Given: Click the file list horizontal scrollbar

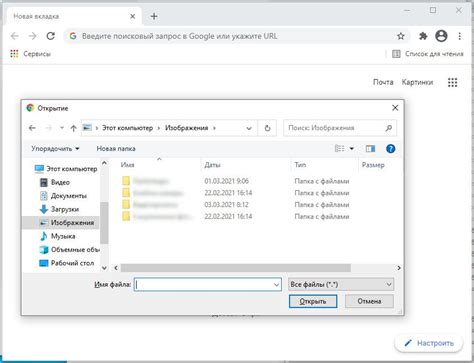Looking at the screenshot, I should [x=235, y=268].
